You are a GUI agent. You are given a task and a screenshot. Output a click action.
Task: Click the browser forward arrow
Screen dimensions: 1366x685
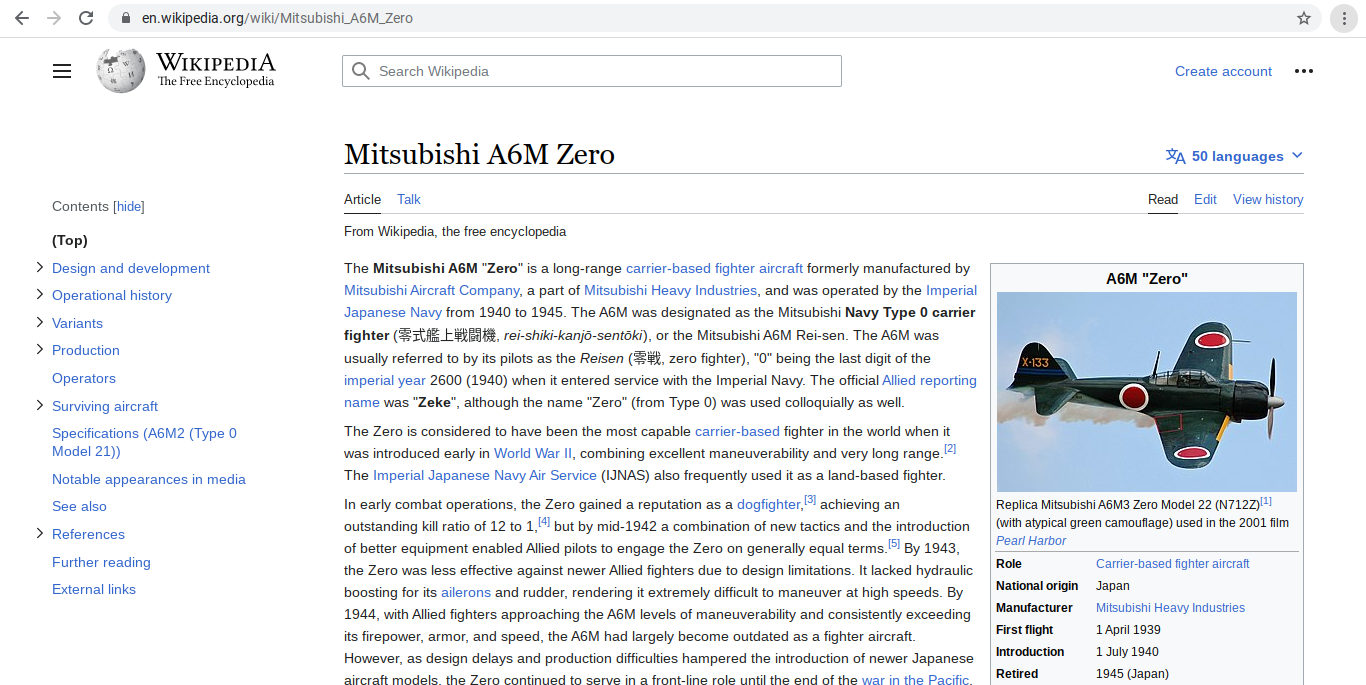pos(54,18)
